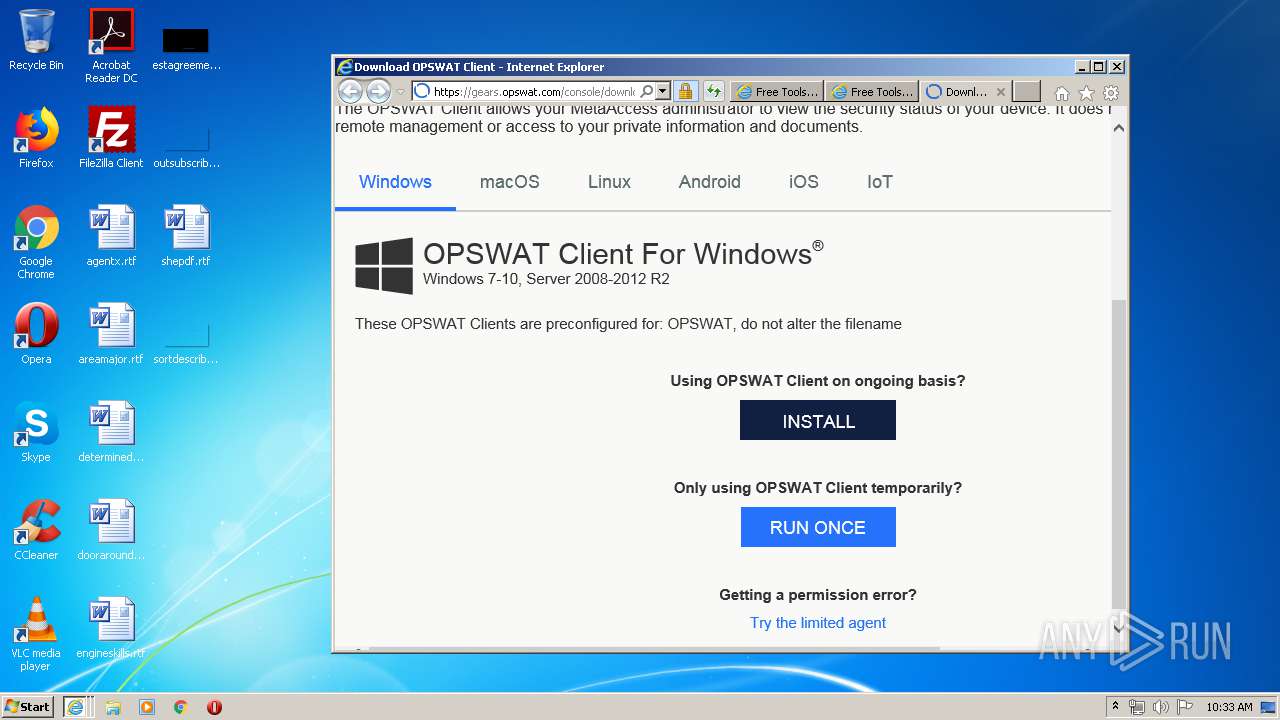
Task: Click the 10:33 AM taskbar clock
Action: [x=1229, y=707]
